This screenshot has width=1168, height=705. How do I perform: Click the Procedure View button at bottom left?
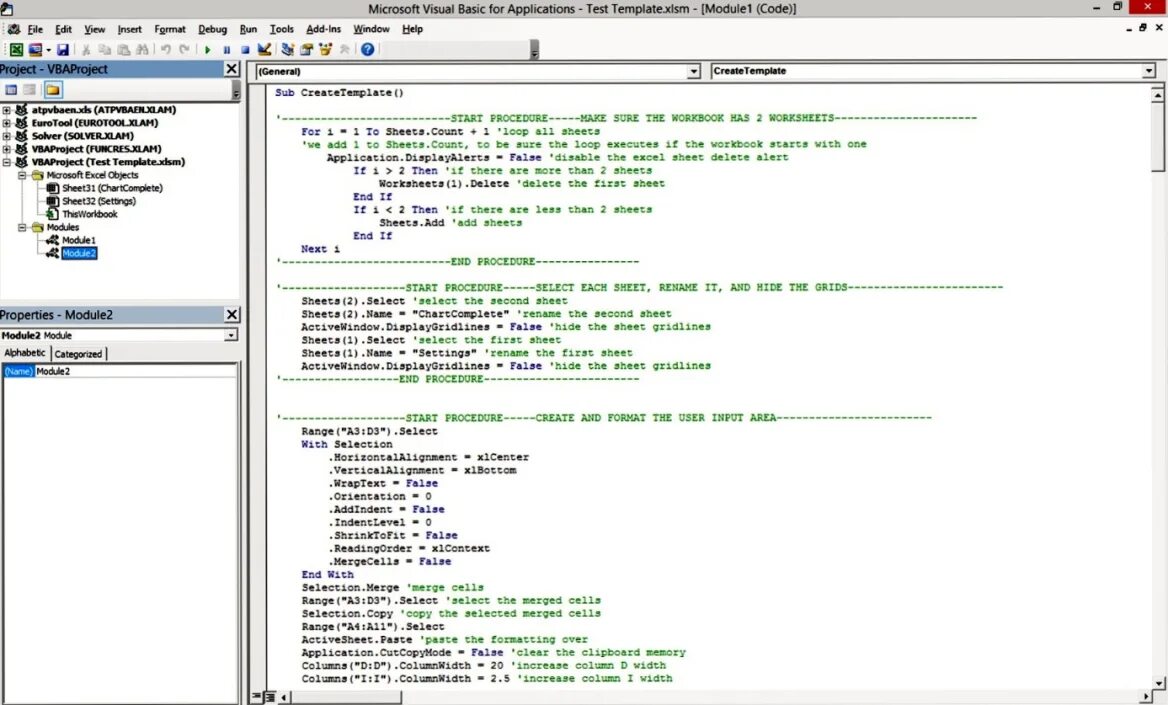pyautogui.click(x=257, y=697)
